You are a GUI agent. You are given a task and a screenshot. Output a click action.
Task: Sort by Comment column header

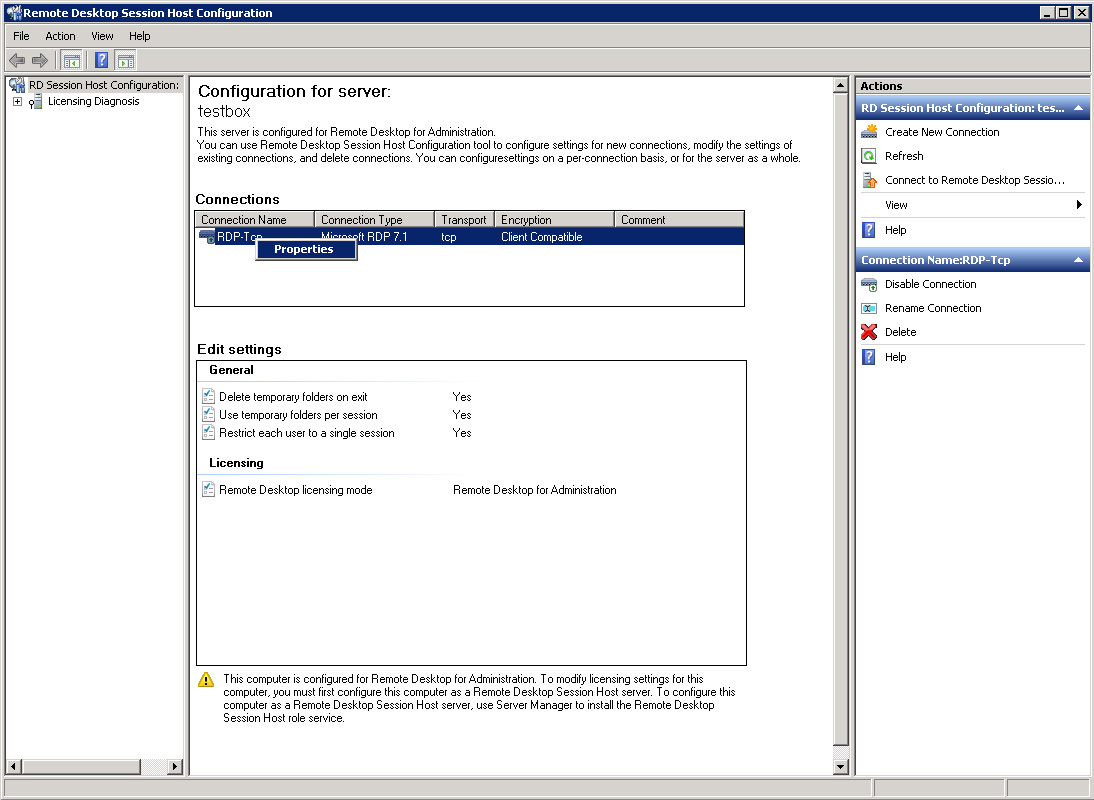(x=679, y=220)
